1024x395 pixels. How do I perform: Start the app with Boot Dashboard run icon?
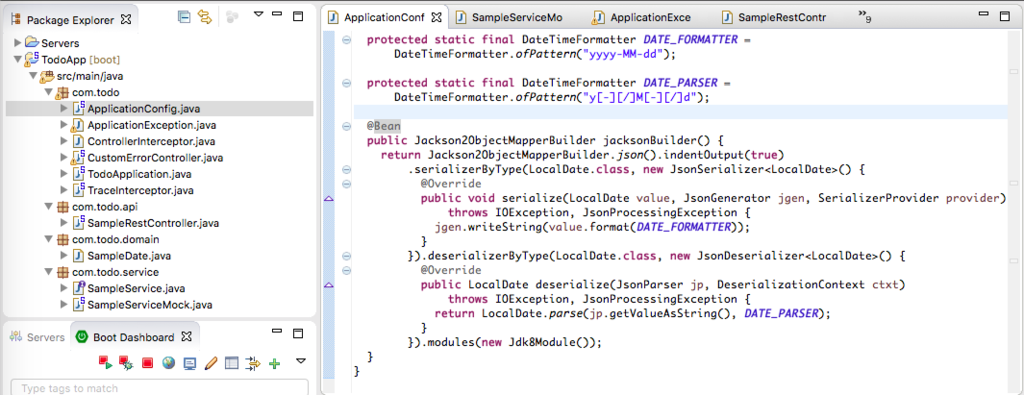tap(105, 362)
